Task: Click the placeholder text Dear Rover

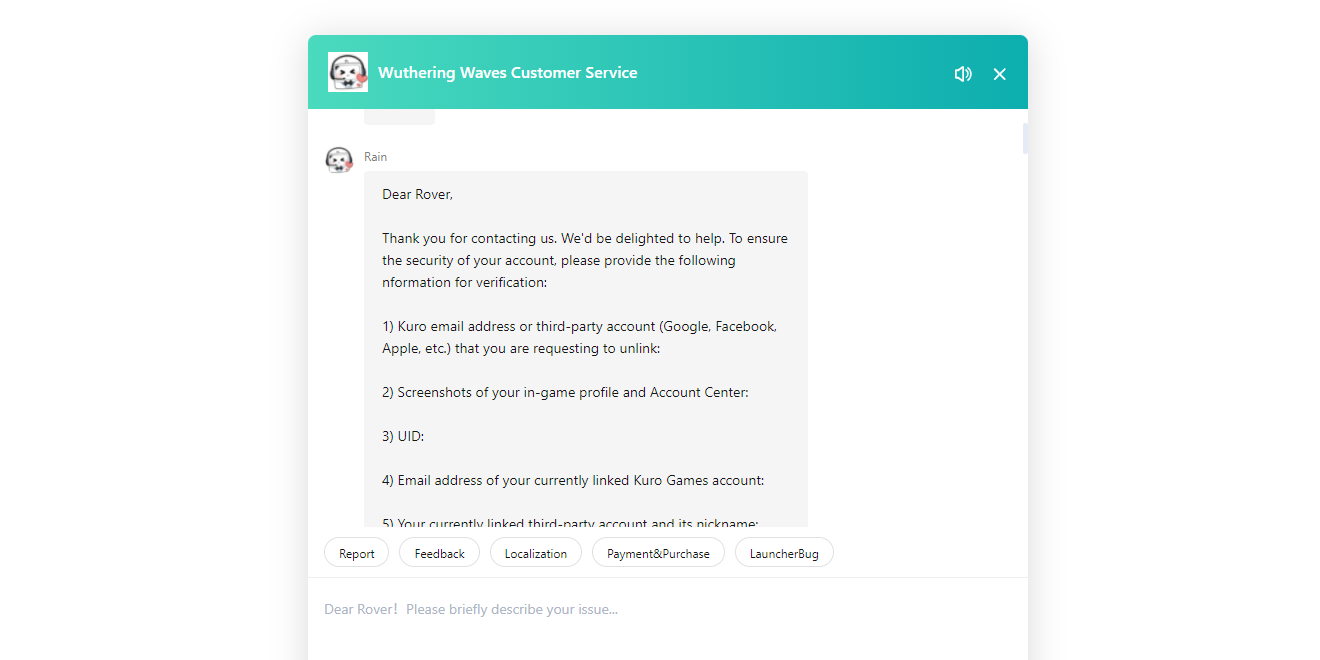Action: [x=360, y=609]
